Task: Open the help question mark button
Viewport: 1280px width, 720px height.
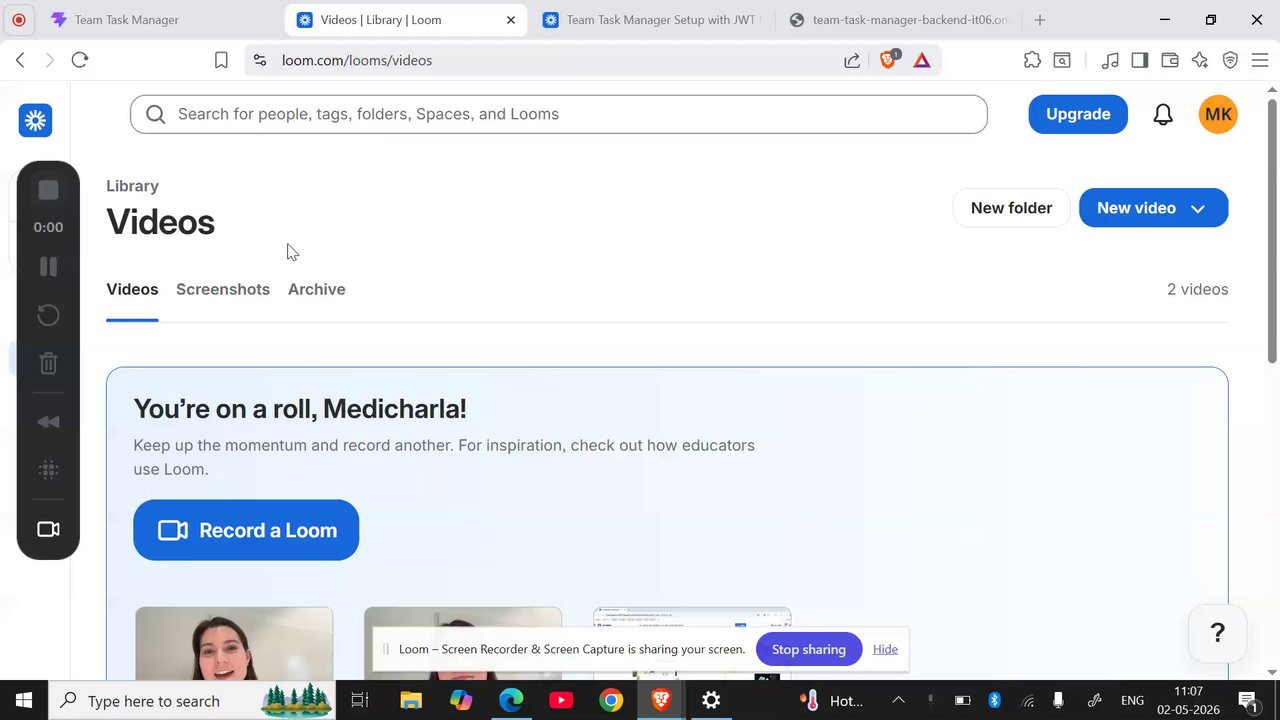Action: pyautogui.click(x=1217, y=633)
